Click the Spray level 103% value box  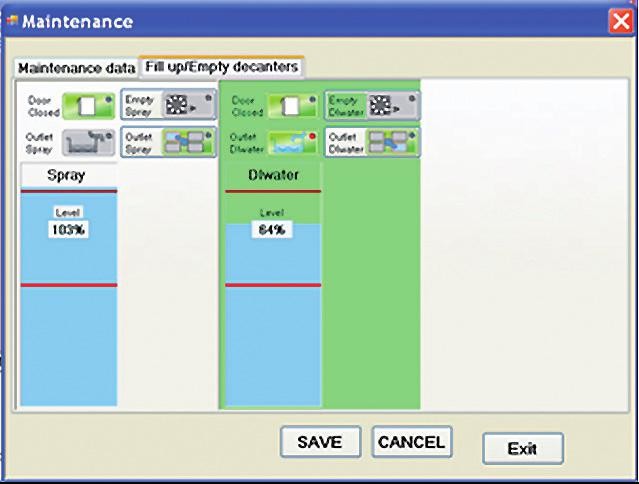69,229
